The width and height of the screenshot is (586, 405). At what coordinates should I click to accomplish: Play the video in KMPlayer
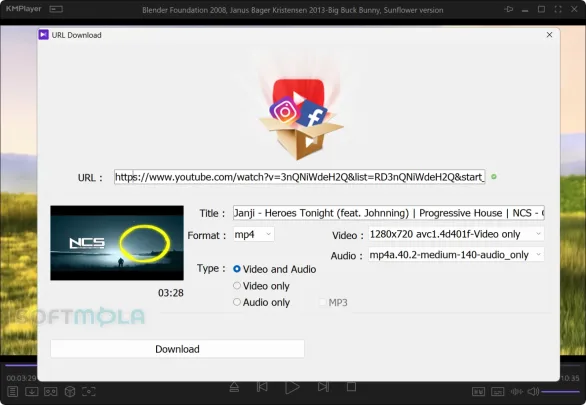292,387
